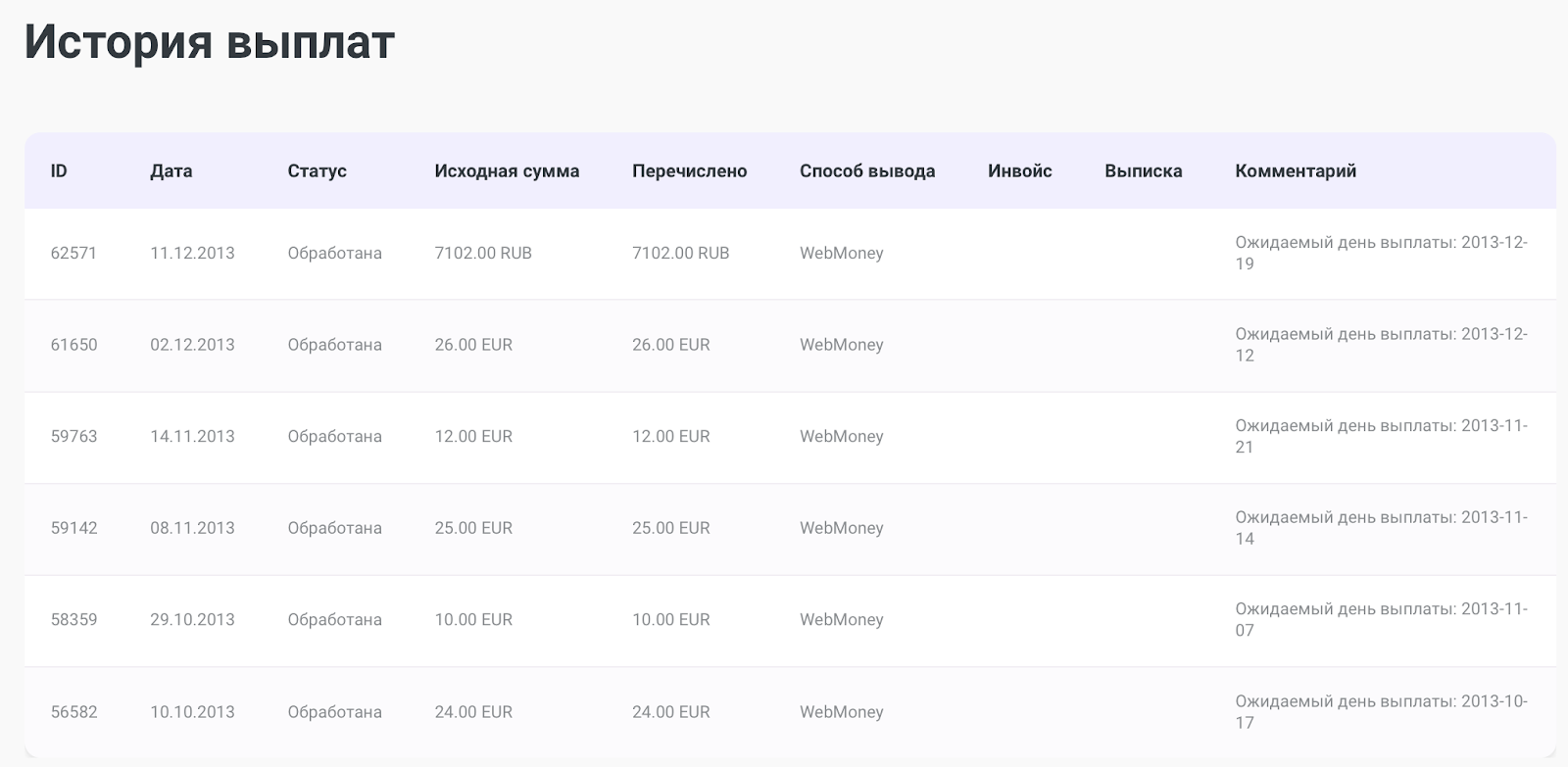Select payout ID 61650

(x=73, y=345)
